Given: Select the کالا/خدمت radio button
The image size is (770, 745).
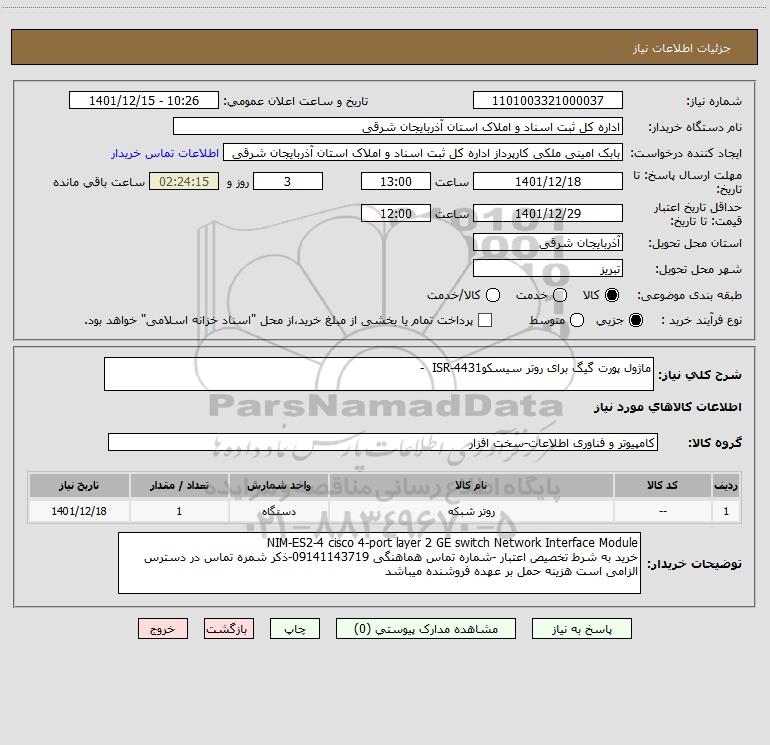Looking at the screenshot, I should 493,295.
